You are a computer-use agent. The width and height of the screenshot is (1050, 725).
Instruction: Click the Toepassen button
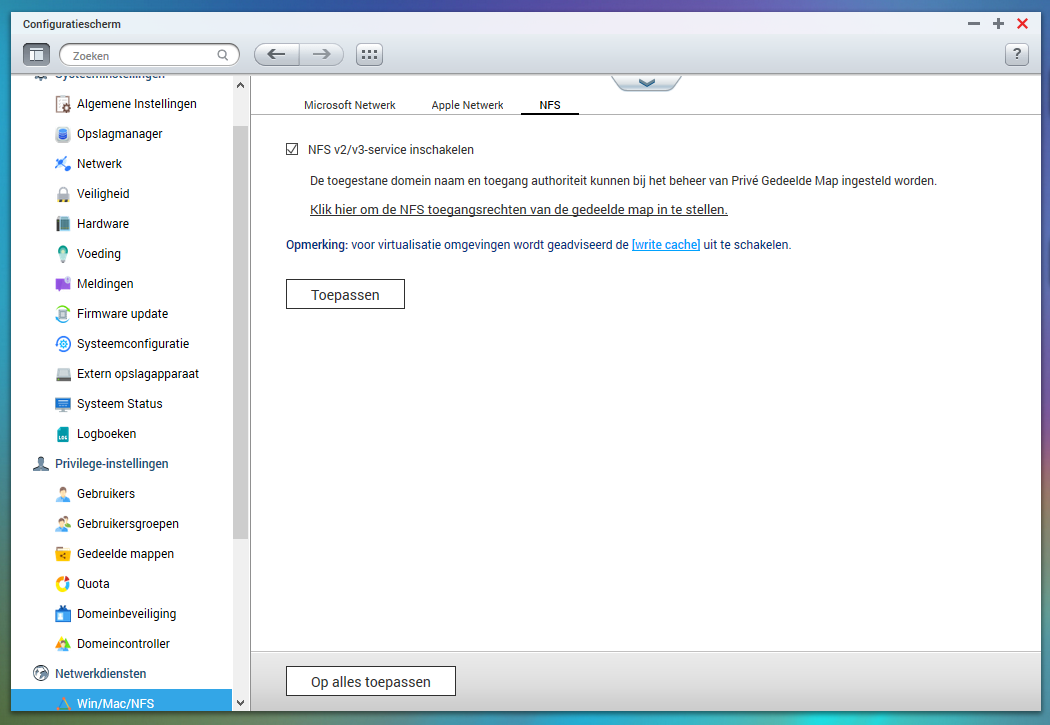345,295
